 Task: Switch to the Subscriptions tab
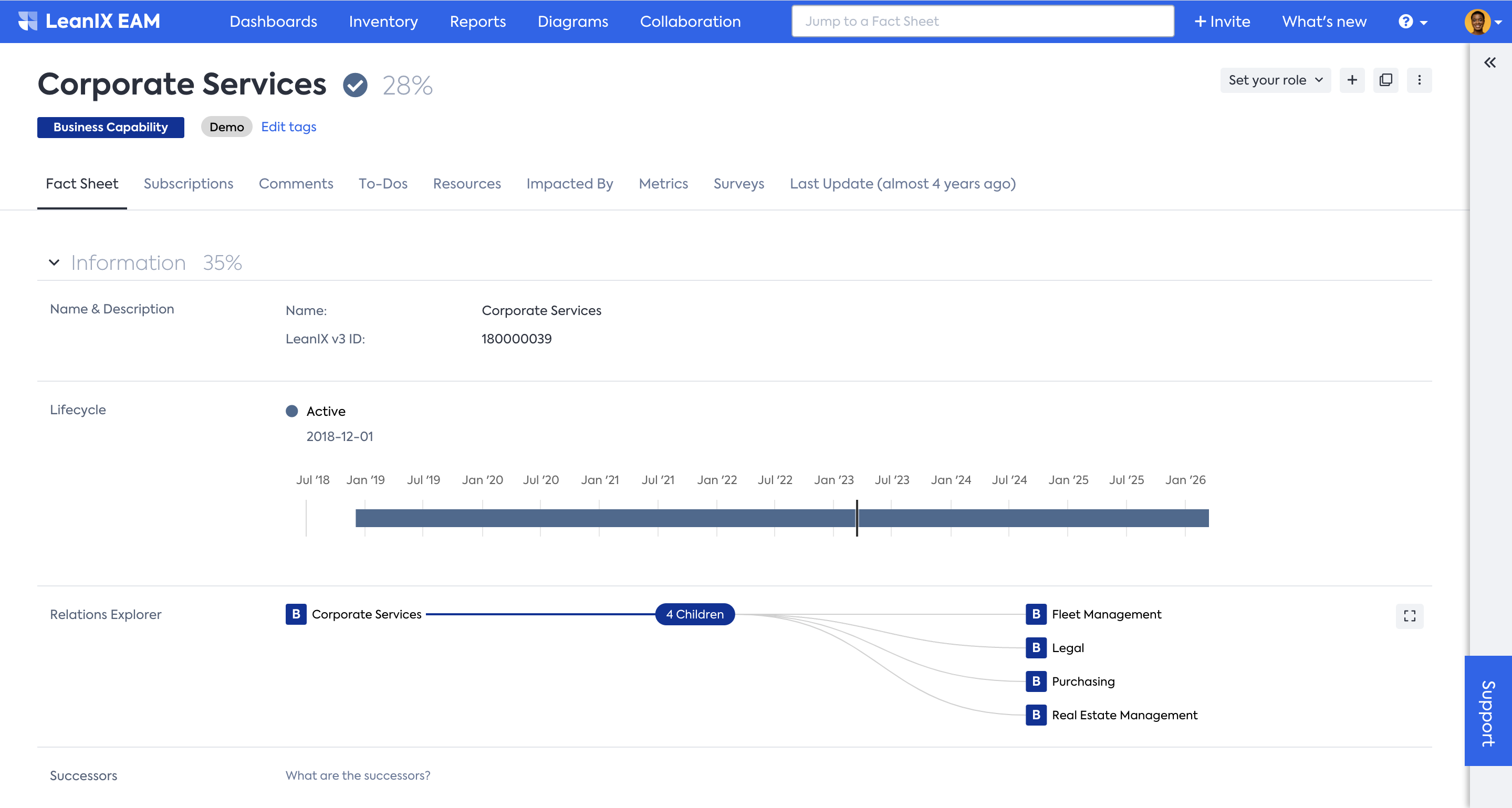(189, 184)
